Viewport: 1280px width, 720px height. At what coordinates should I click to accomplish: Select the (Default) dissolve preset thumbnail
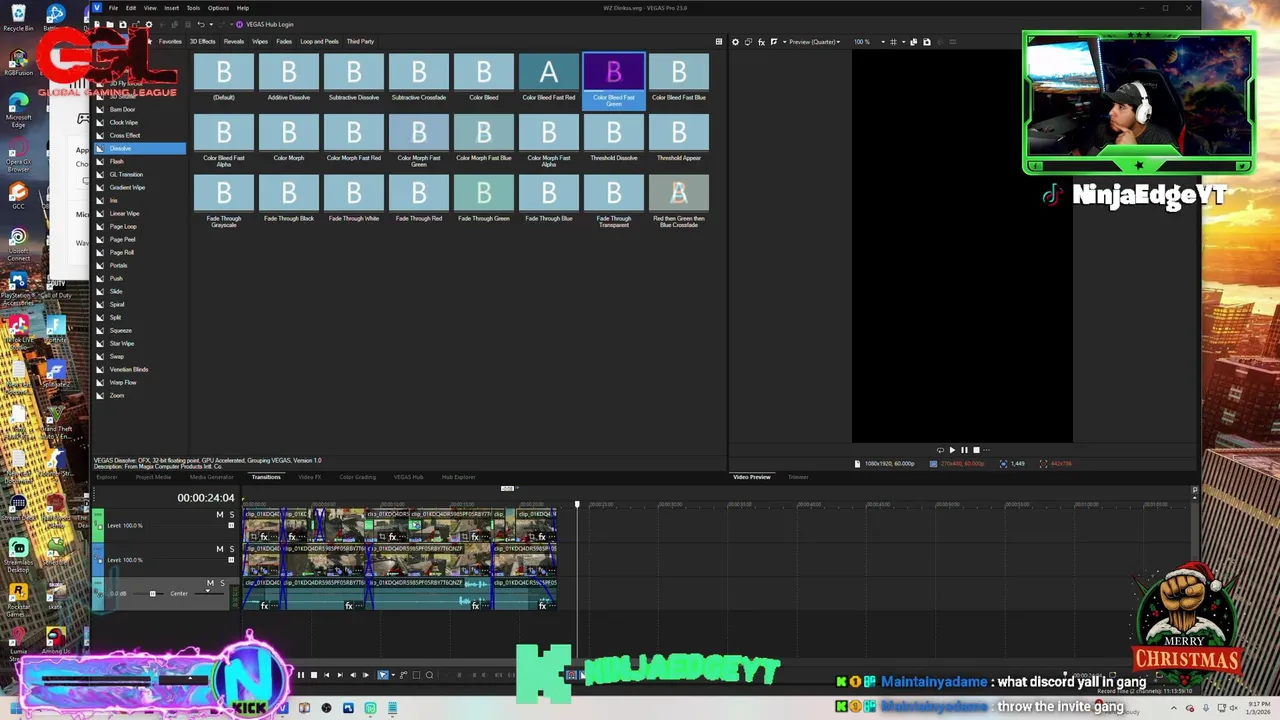click(224, 73)
